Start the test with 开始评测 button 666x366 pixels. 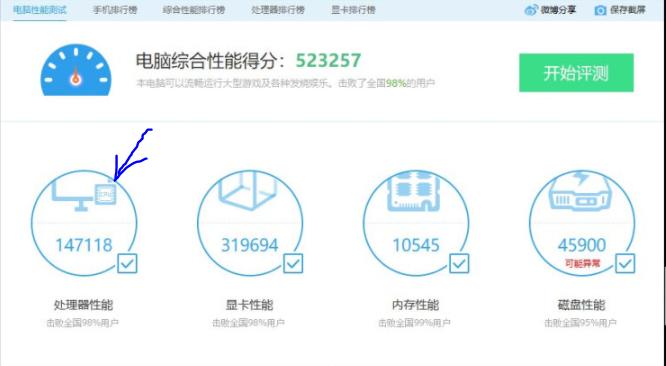576,73
